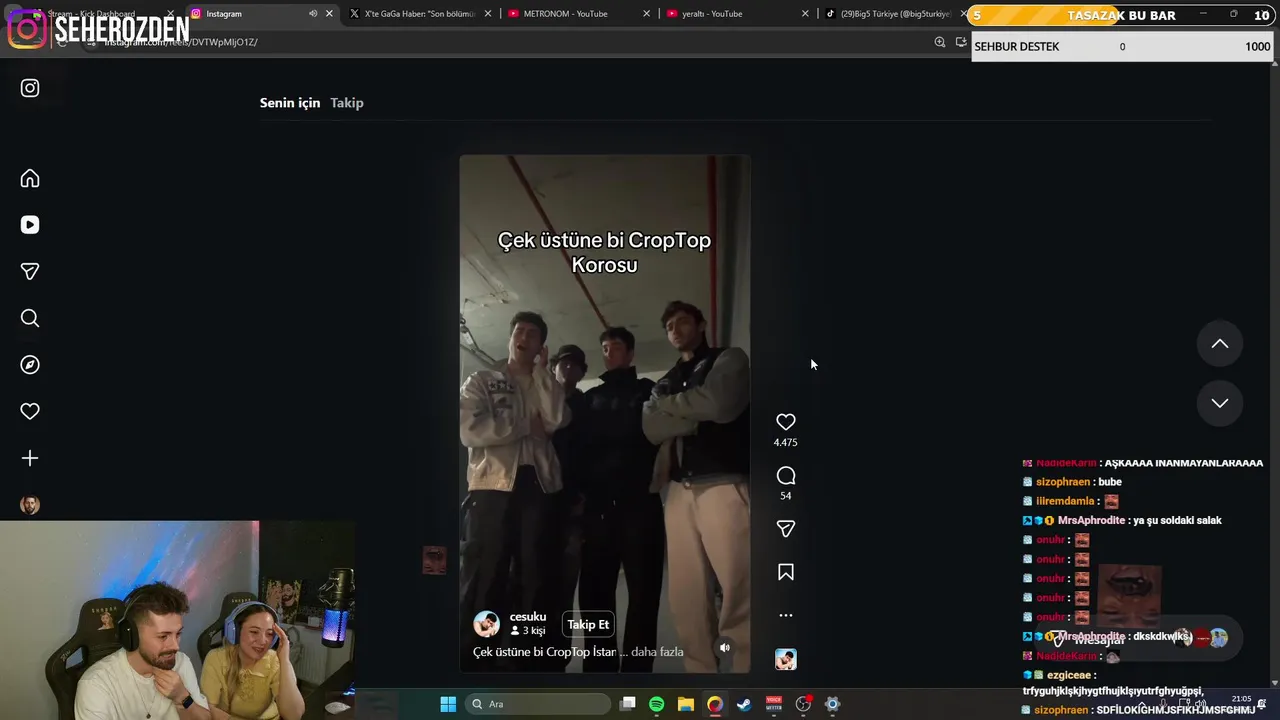
Task: Open the browser icon on taskbar
Action: pyautogui.click(x=715, y=704)
